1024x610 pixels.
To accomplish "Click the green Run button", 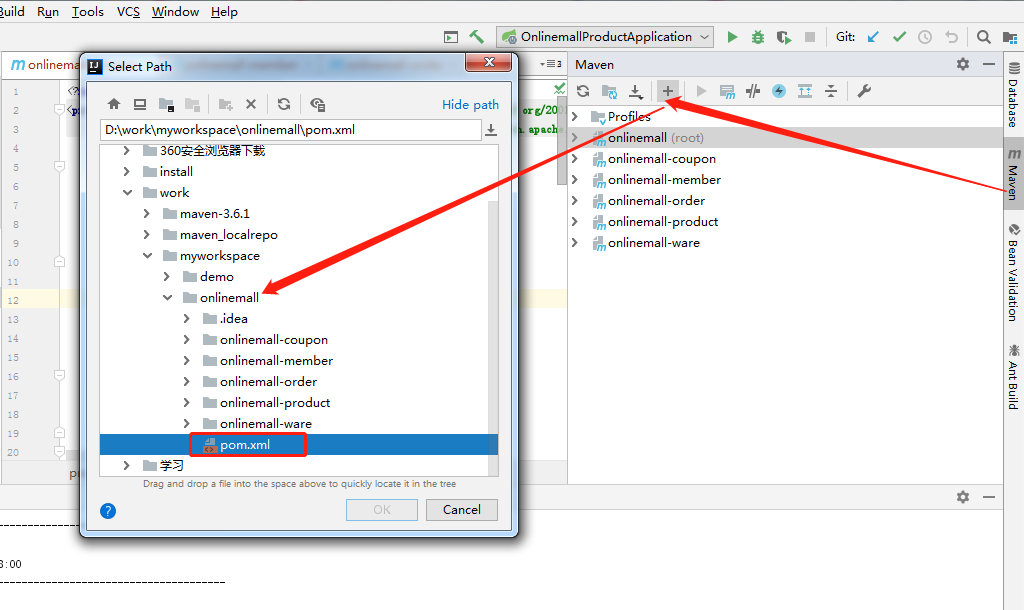I will coord(732,37).
